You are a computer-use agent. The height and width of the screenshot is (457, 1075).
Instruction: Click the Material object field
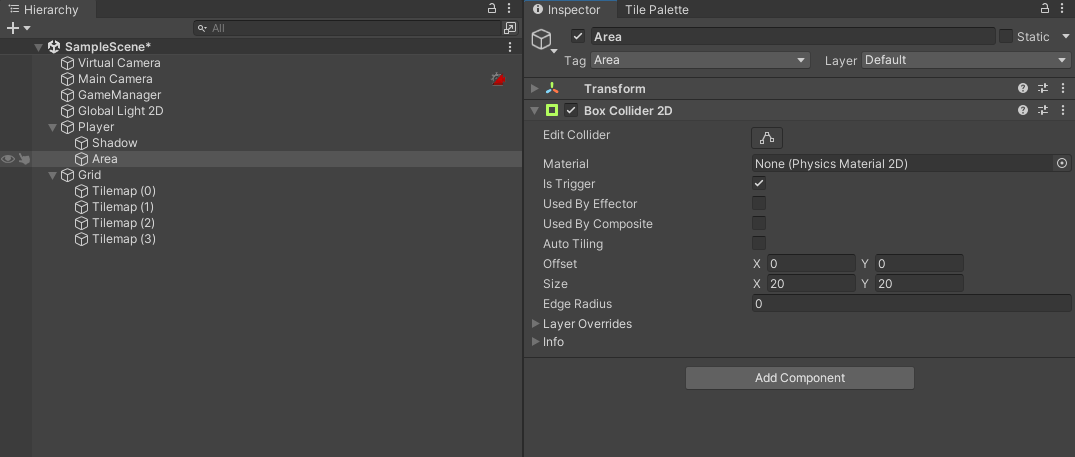point(902,164)
